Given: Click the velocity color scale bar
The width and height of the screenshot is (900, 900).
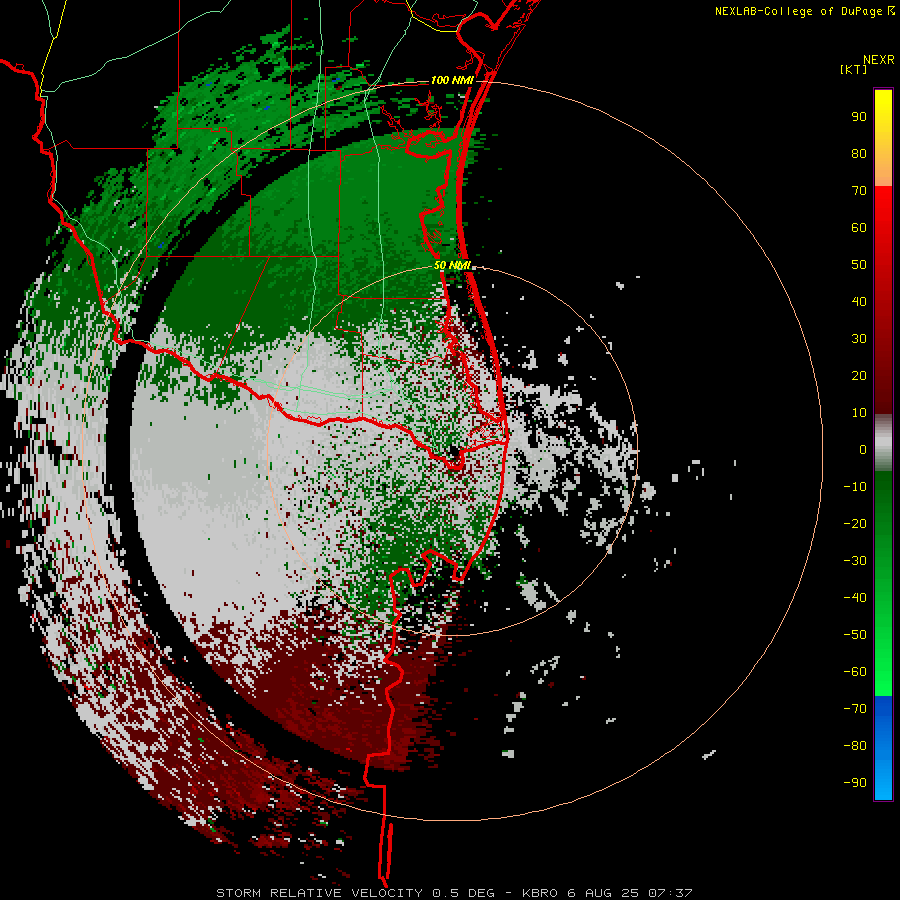Looking at the screenshot, I should 883,444.
